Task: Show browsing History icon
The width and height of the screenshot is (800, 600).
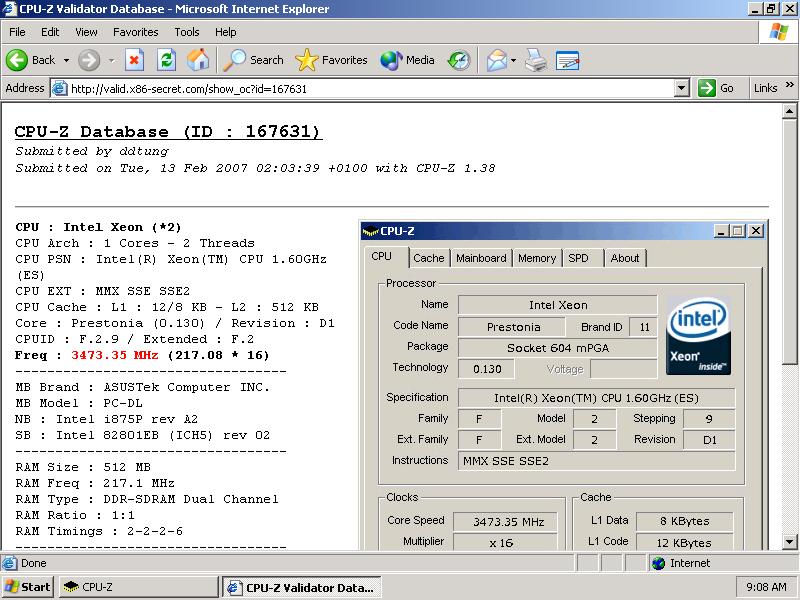Action: click(459, 60)
